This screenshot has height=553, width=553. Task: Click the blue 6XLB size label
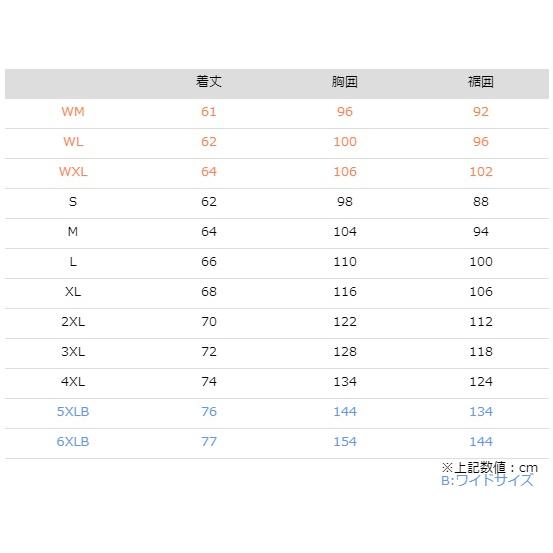click(73, 442)
